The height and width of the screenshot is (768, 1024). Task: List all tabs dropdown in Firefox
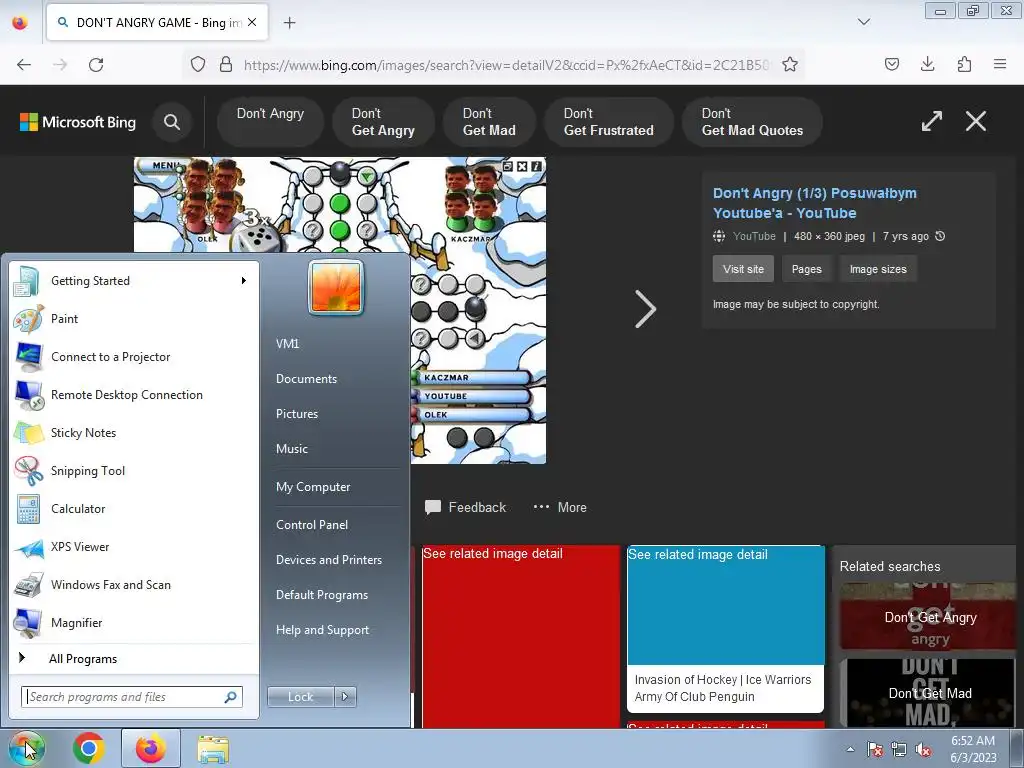[x=864, y=22]
